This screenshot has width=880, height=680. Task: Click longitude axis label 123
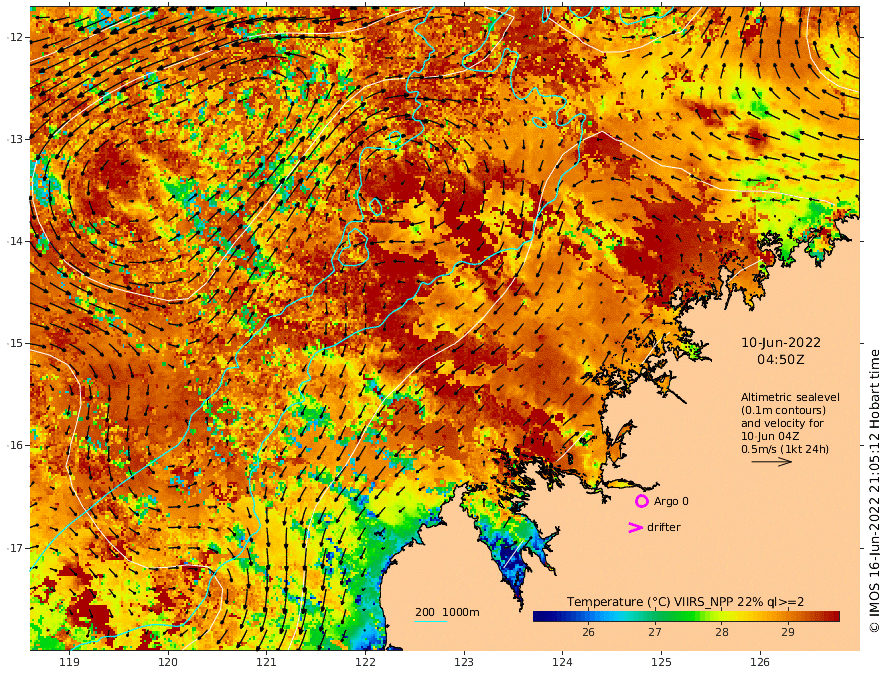pos(464,662)
